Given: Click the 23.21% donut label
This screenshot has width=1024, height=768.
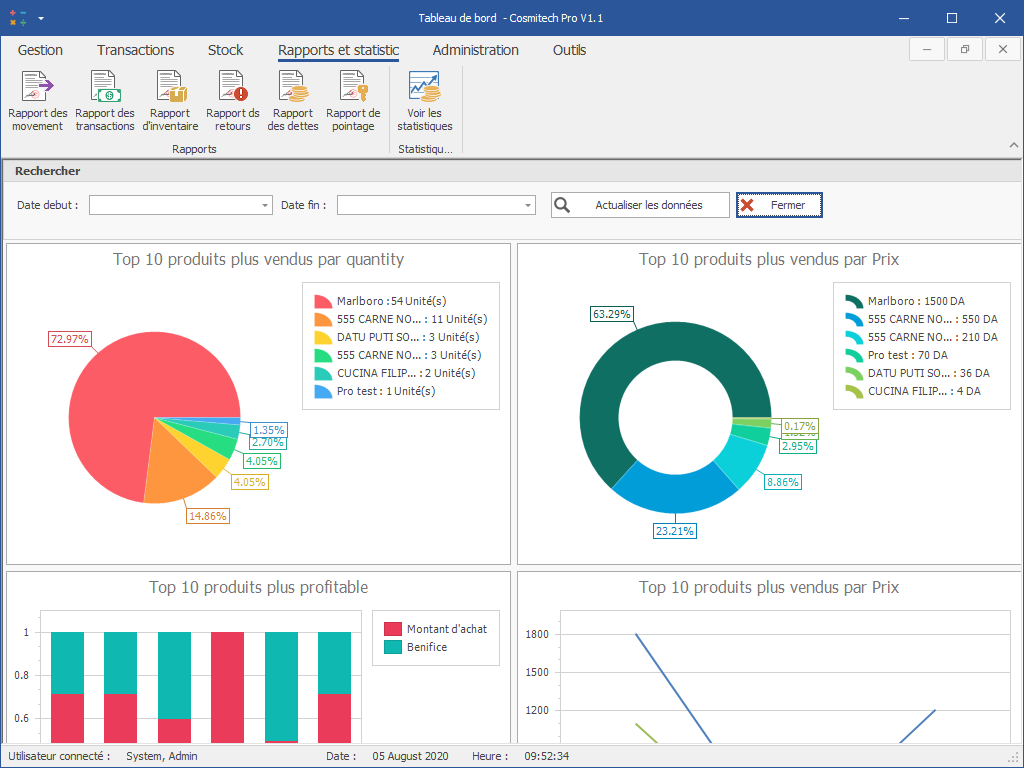Looking at the screenshot, I should pyautogui.click(x=675, y=531).
